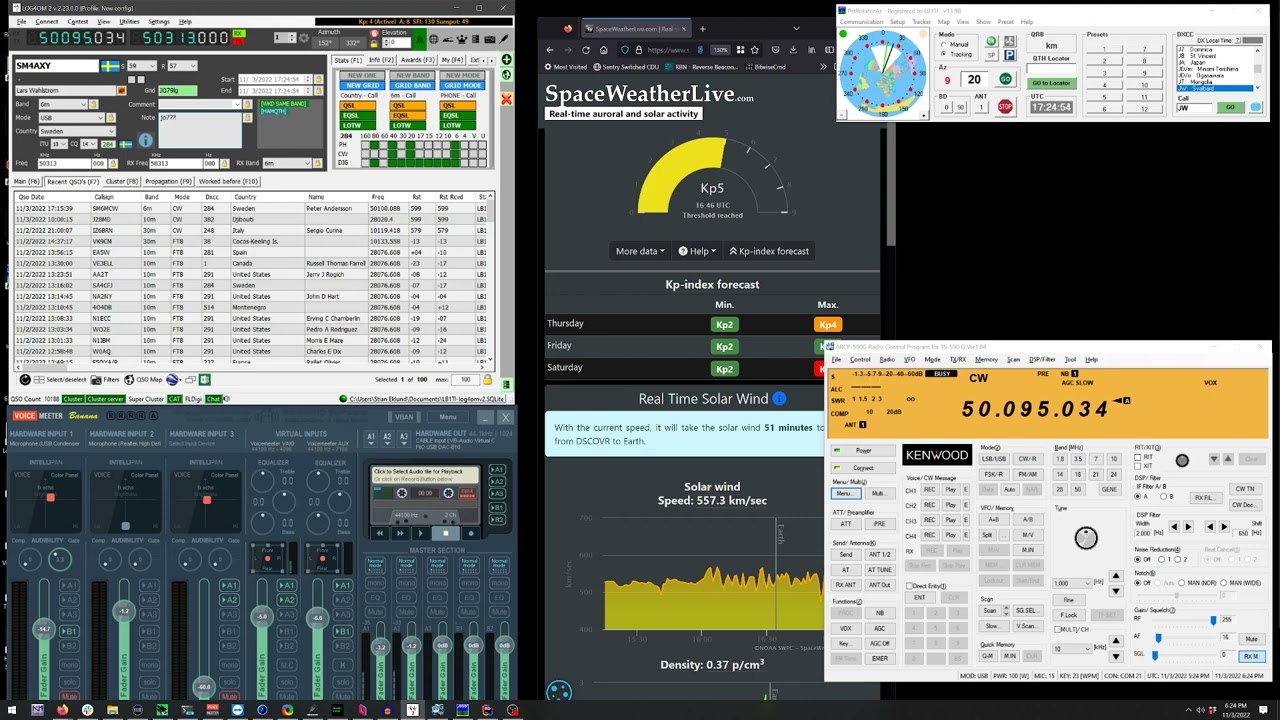Enable the XIT checkbox in ARCP-590G
The image size is (1280, 720).
click(1138, 467)
